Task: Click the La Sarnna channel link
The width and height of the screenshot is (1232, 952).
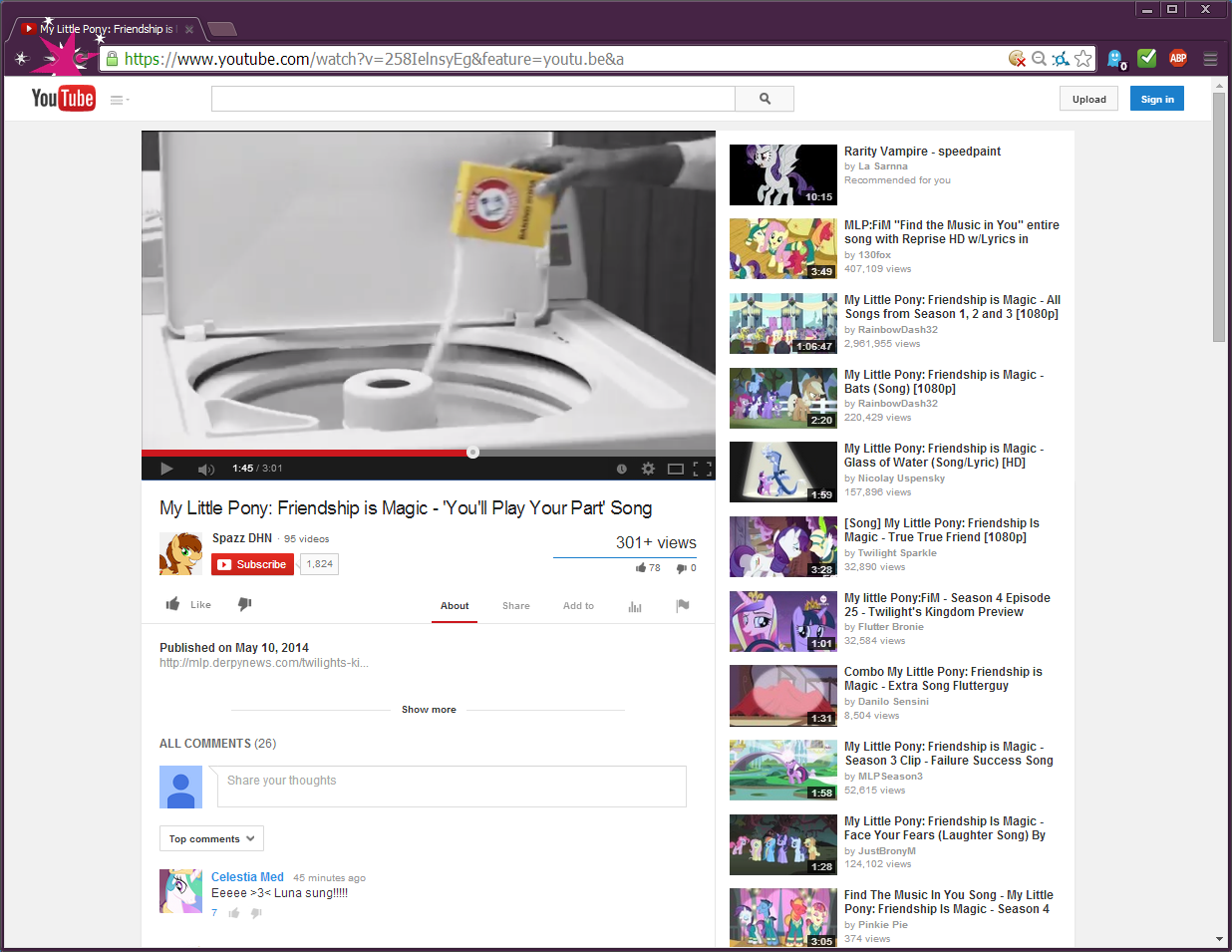Action: pyautogui.click(x=883, y=166)
